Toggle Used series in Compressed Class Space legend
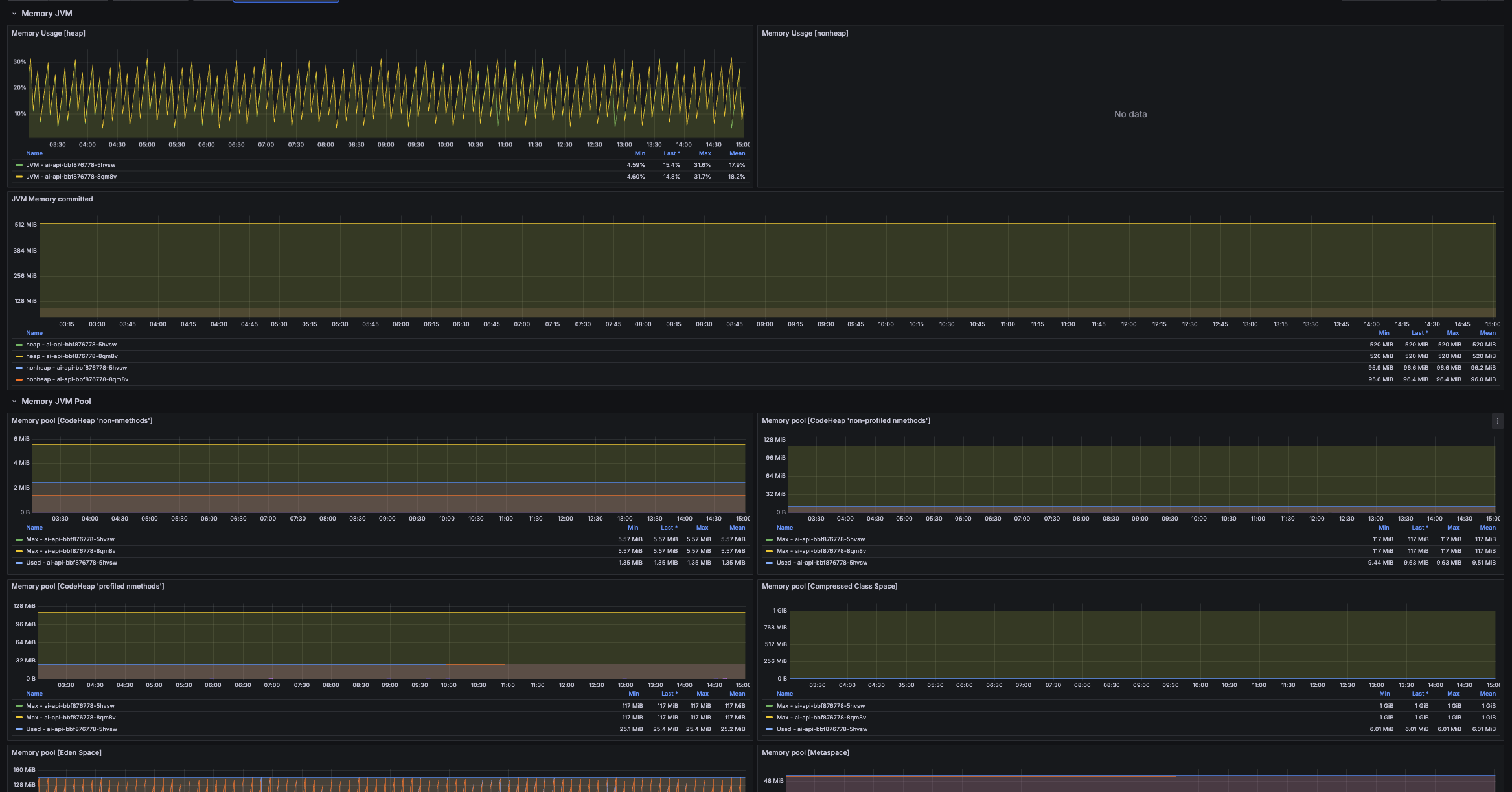Image resolution: width=1512 pixels, height=792 pixels. 821,729
